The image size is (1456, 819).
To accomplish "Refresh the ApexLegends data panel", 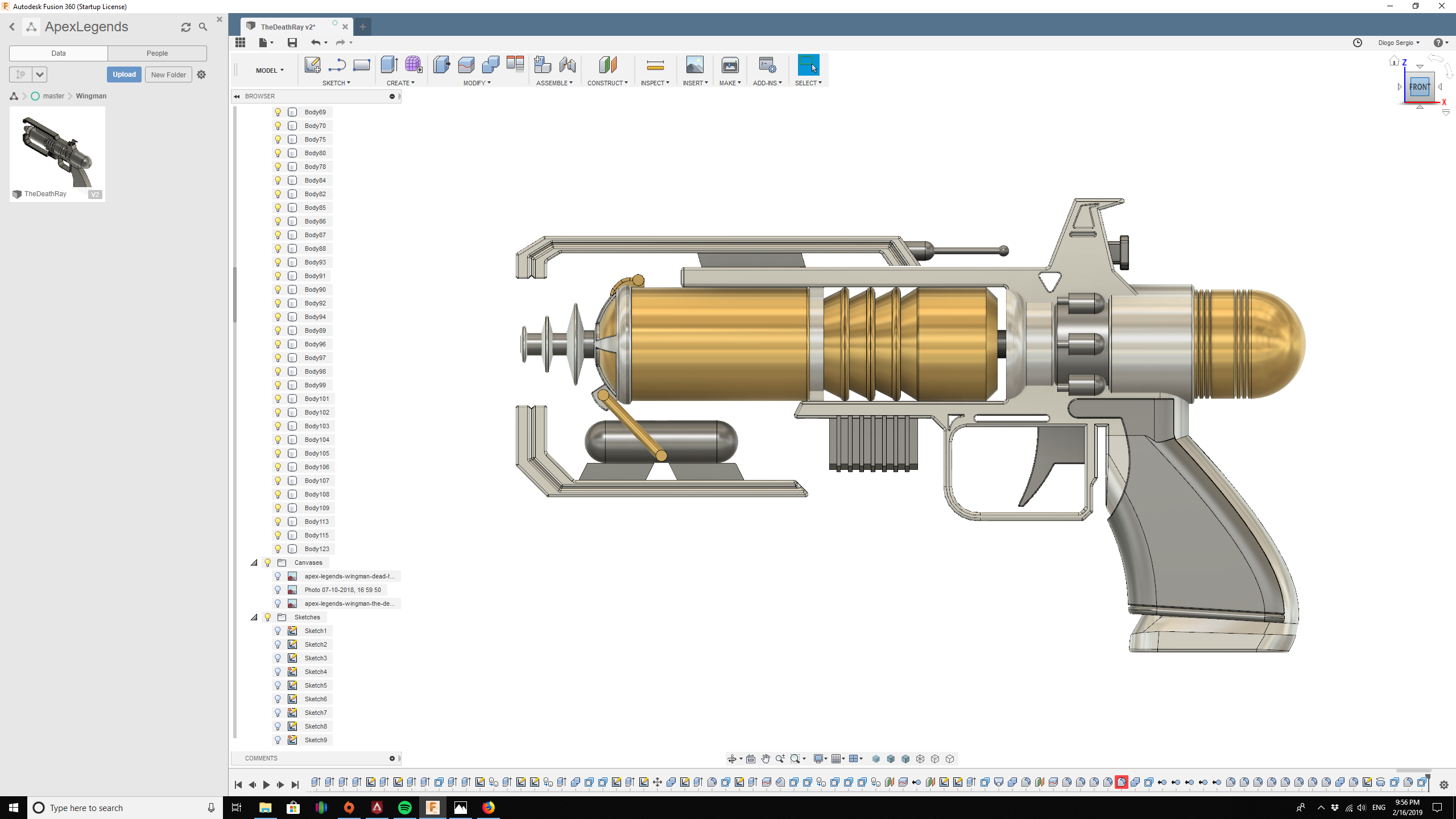I will click(x=186, y=27).
